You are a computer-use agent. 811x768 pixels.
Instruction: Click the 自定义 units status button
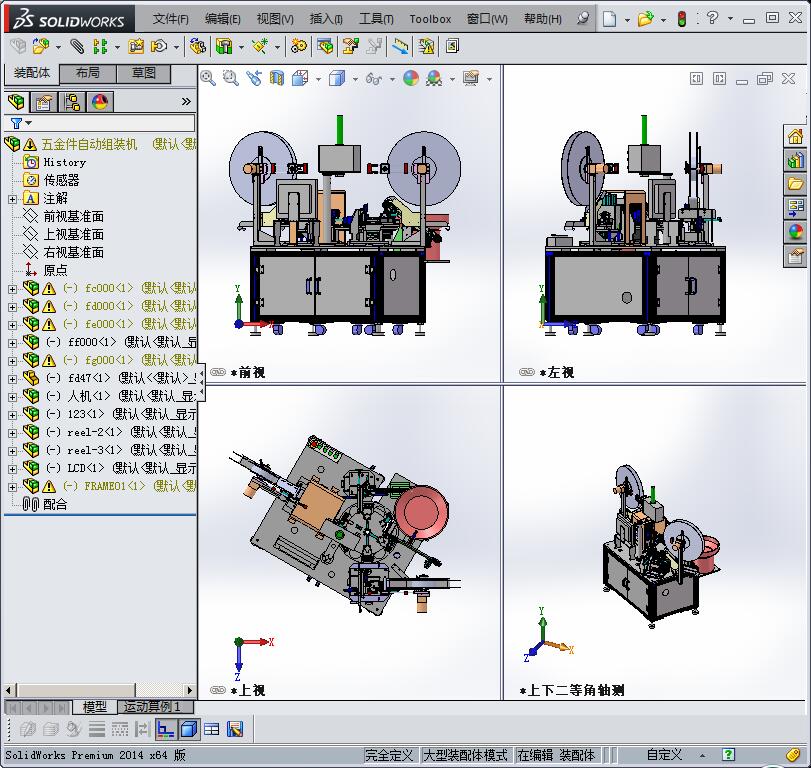665,755
